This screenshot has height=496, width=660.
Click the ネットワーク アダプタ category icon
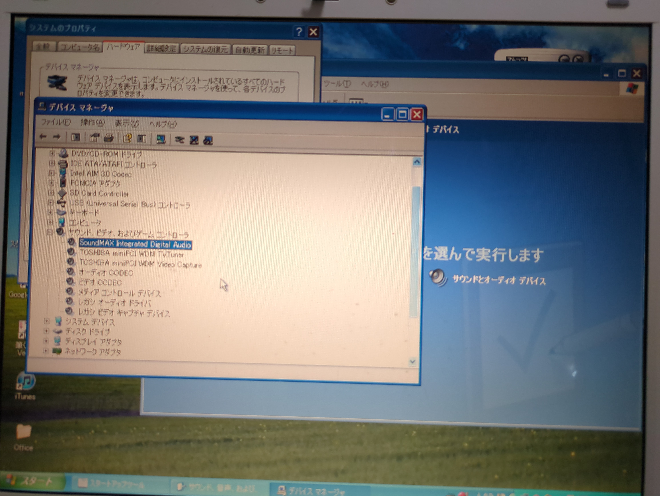57,350
